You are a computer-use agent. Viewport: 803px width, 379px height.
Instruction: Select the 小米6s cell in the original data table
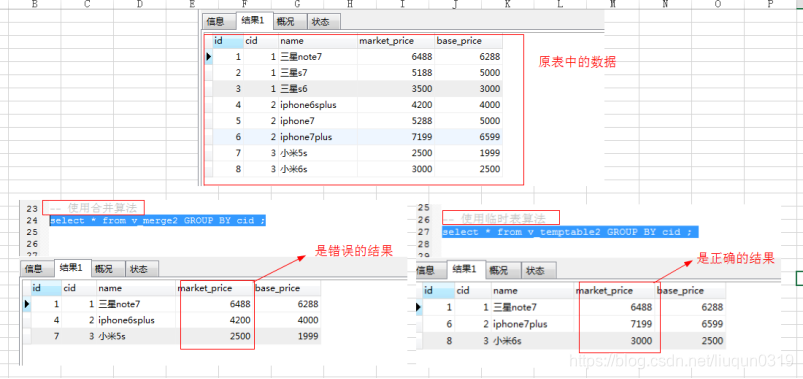318,169
